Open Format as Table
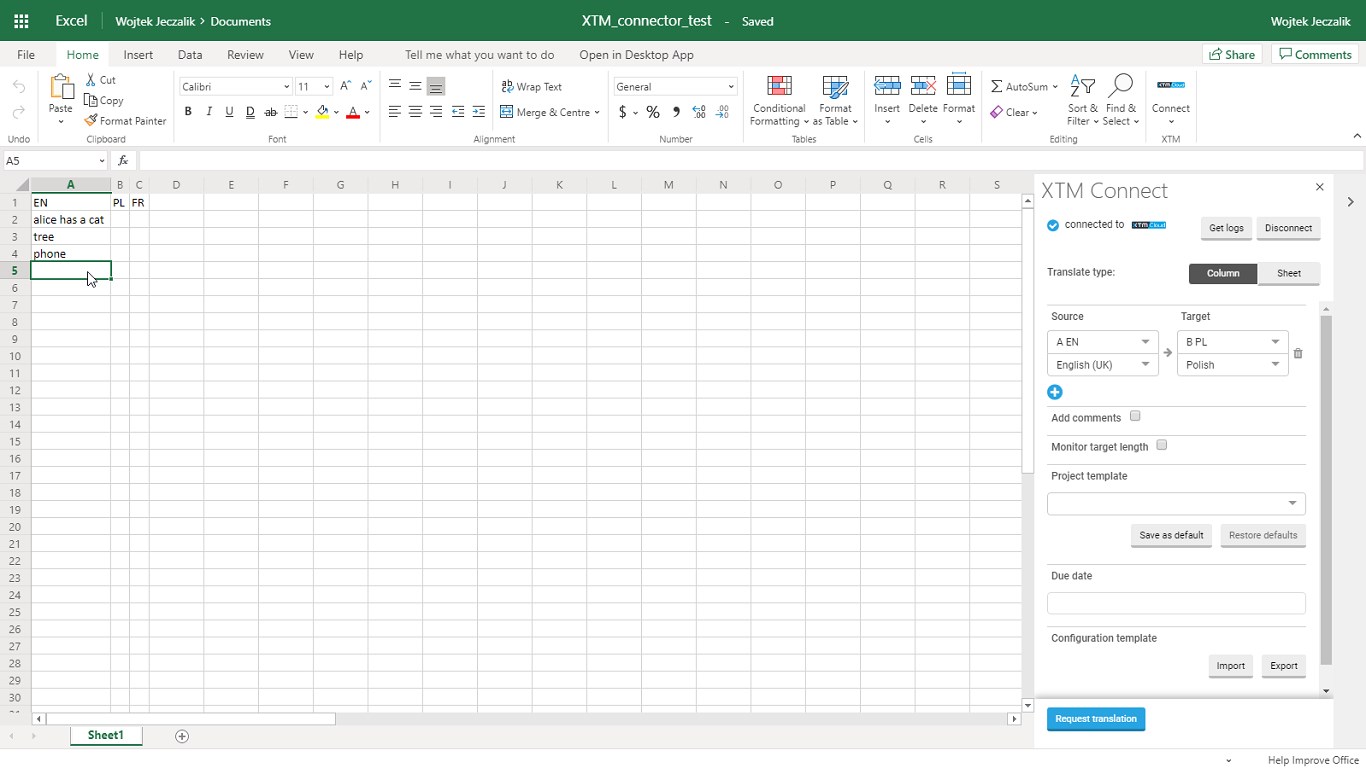The height and width of the screenshot is (768, 1366). (835, 101)
